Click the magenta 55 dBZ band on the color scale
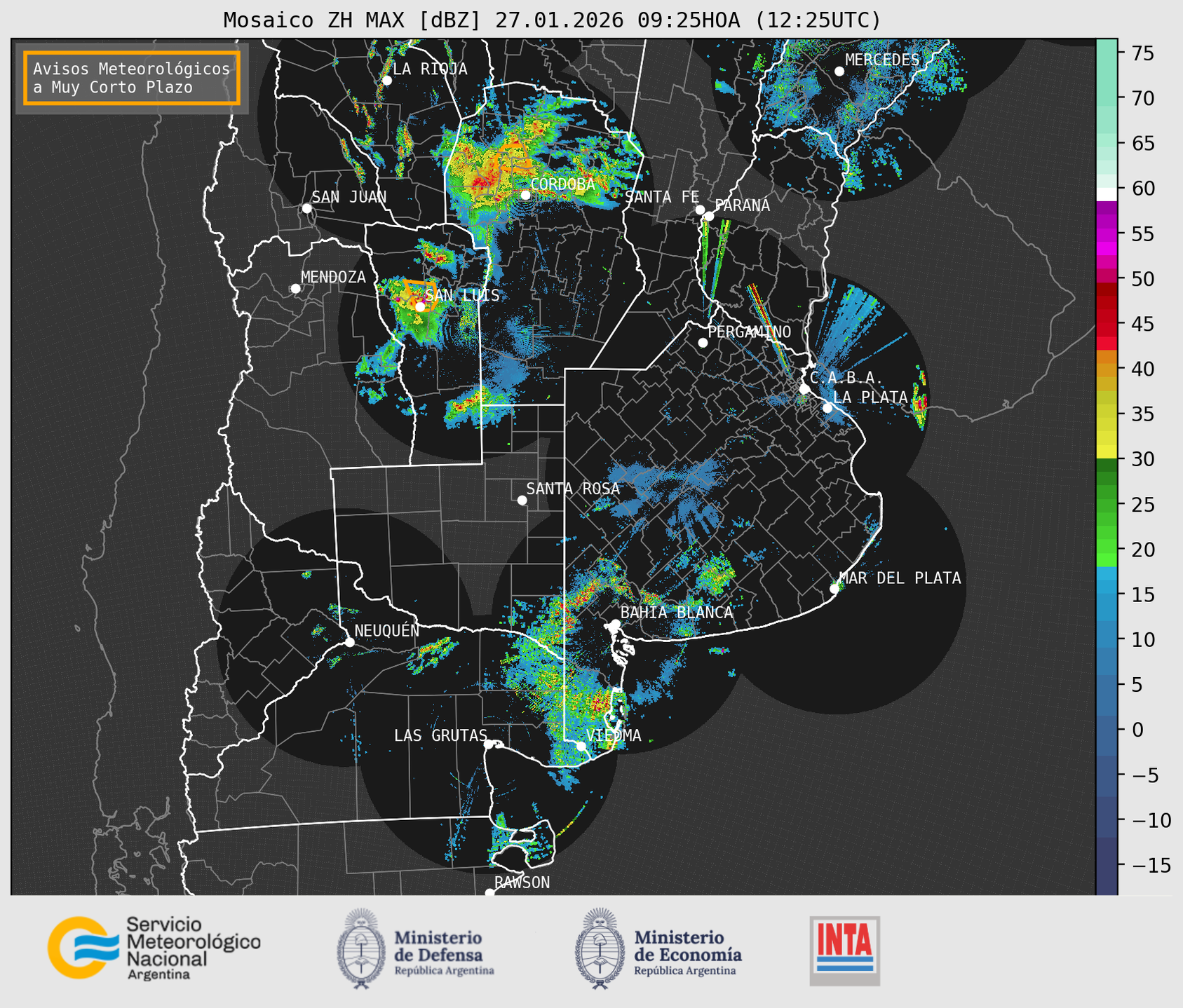The width and height of the screenshot is (1183, 1008). (1107, 233)
